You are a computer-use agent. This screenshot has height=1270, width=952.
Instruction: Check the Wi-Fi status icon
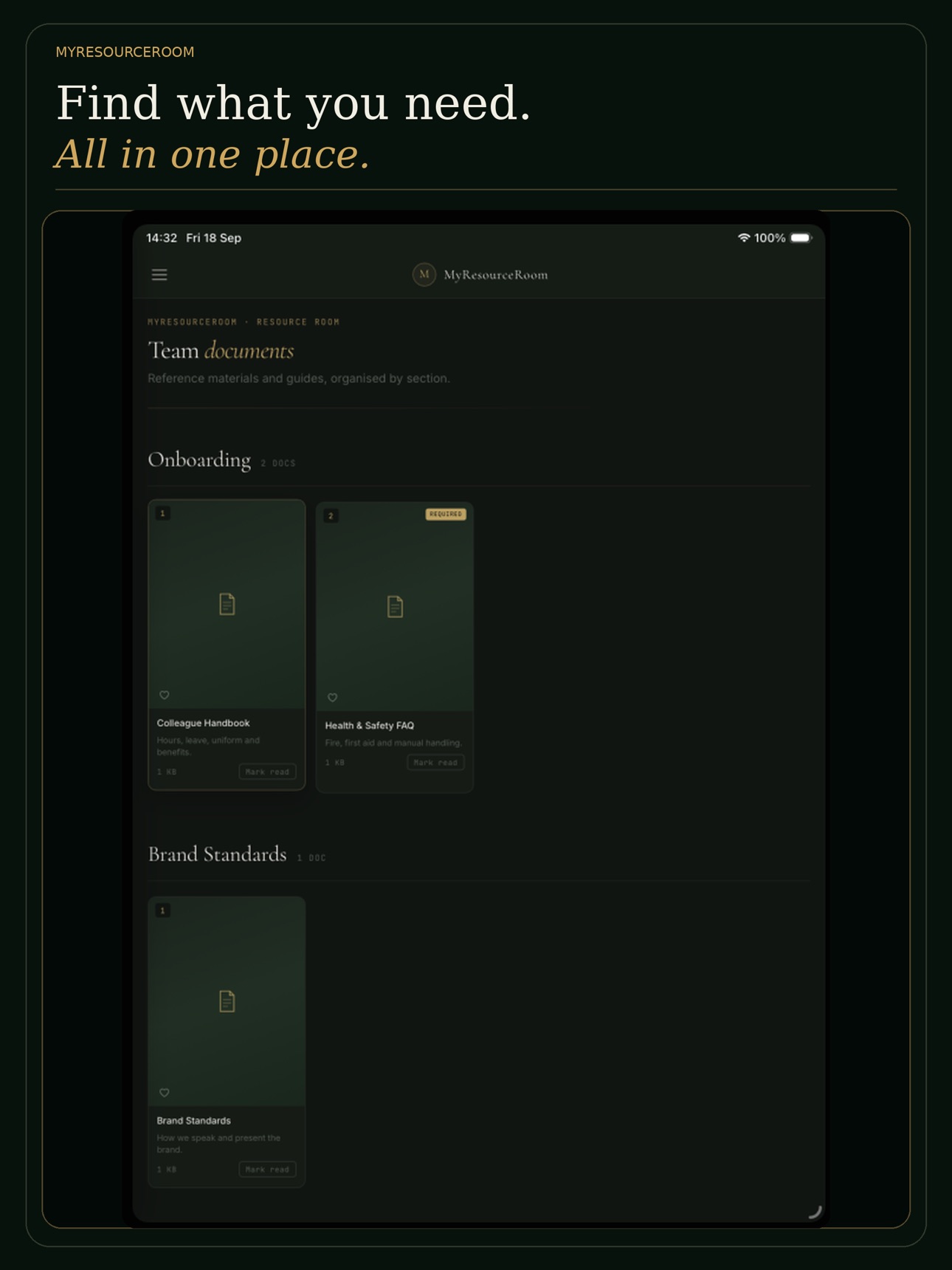click(x=744, y=238)
